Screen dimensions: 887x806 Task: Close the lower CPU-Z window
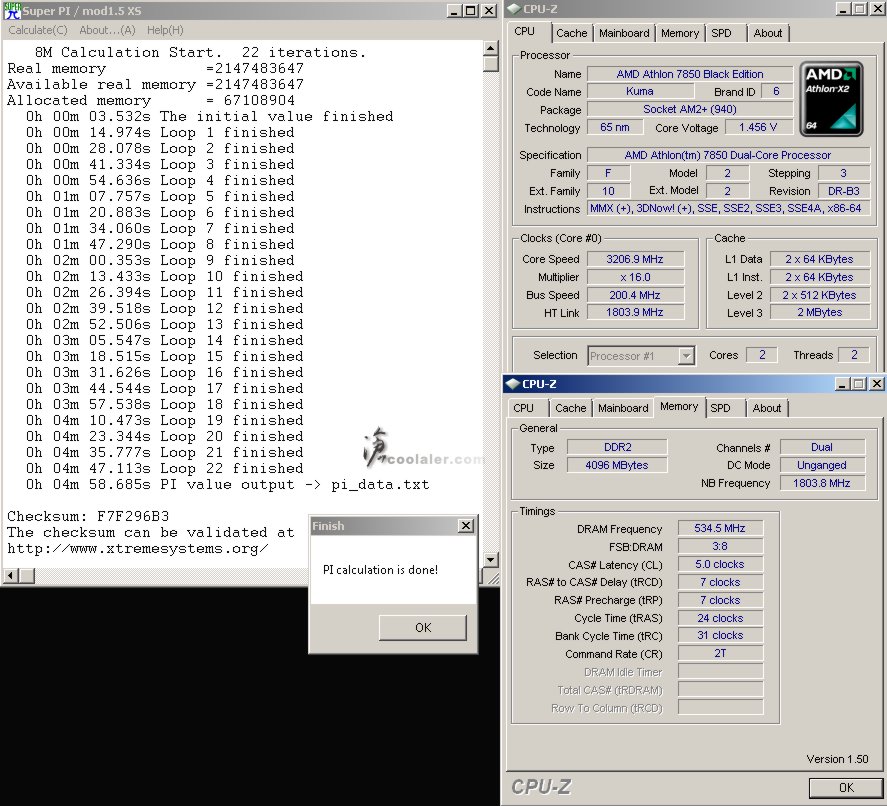pos(876,384)
